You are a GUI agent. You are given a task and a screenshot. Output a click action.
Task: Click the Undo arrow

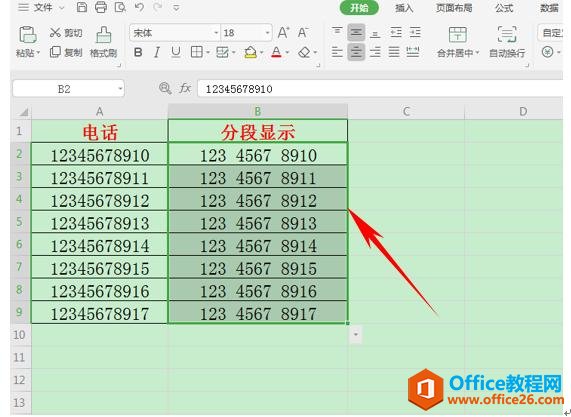click(x=139, y=7)
